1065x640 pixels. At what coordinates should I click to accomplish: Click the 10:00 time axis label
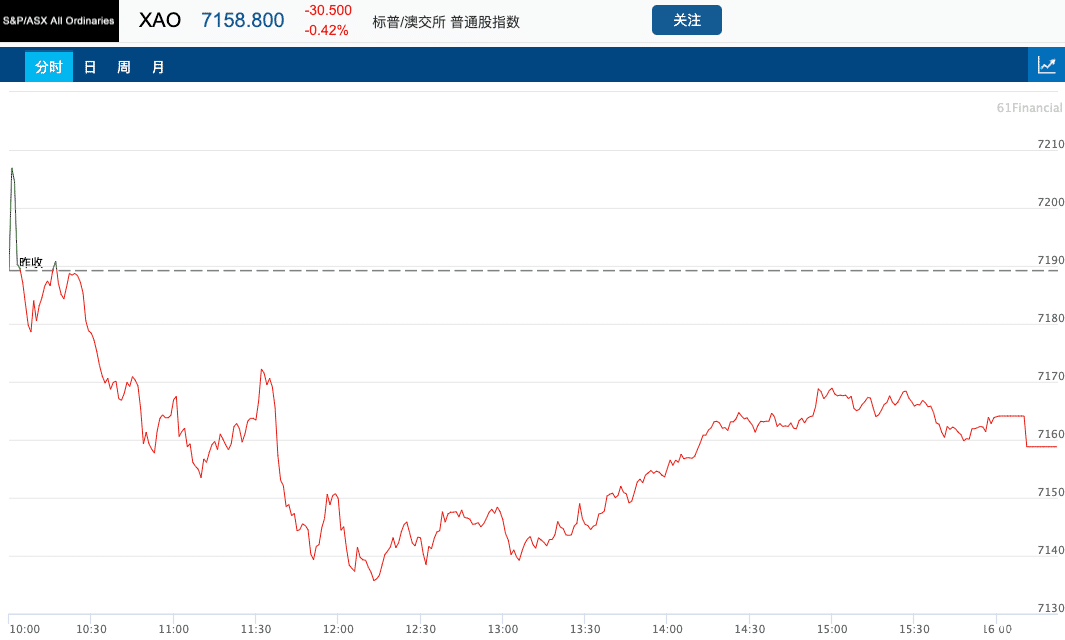click(24, 629)
